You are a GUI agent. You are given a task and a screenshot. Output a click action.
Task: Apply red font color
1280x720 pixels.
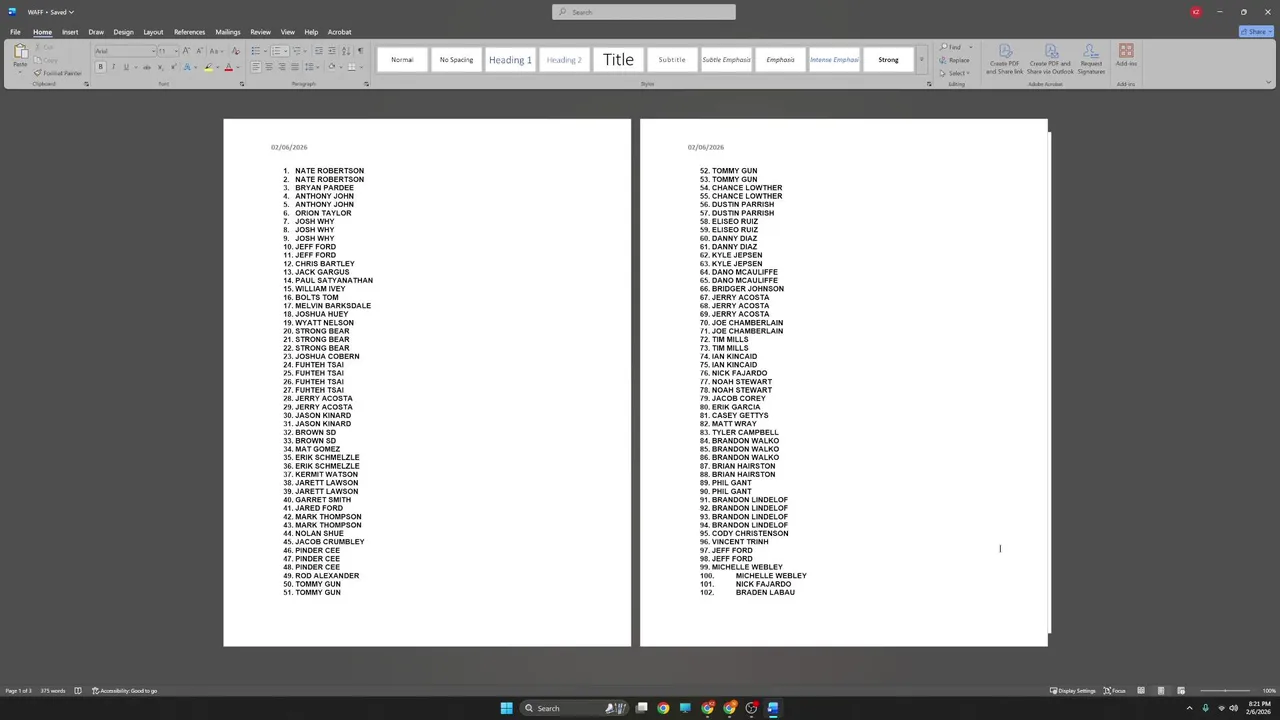click(228, 67)
